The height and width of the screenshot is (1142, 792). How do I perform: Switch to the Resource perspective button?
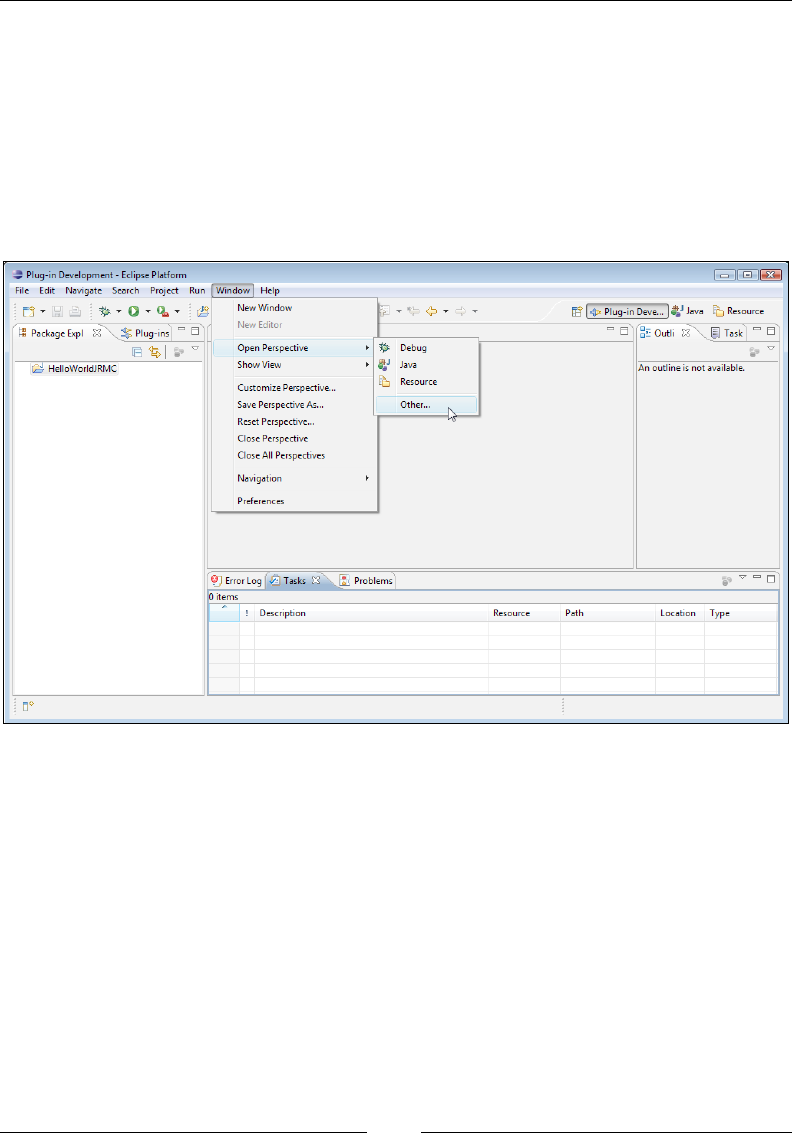(738, 311)
